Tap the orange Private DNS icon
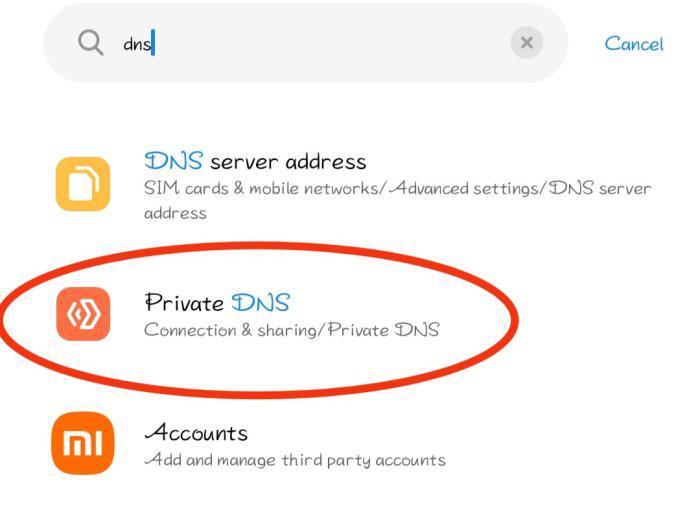This screenshot has height=508, width=700. pyautogui.click(x=83, y=313)
